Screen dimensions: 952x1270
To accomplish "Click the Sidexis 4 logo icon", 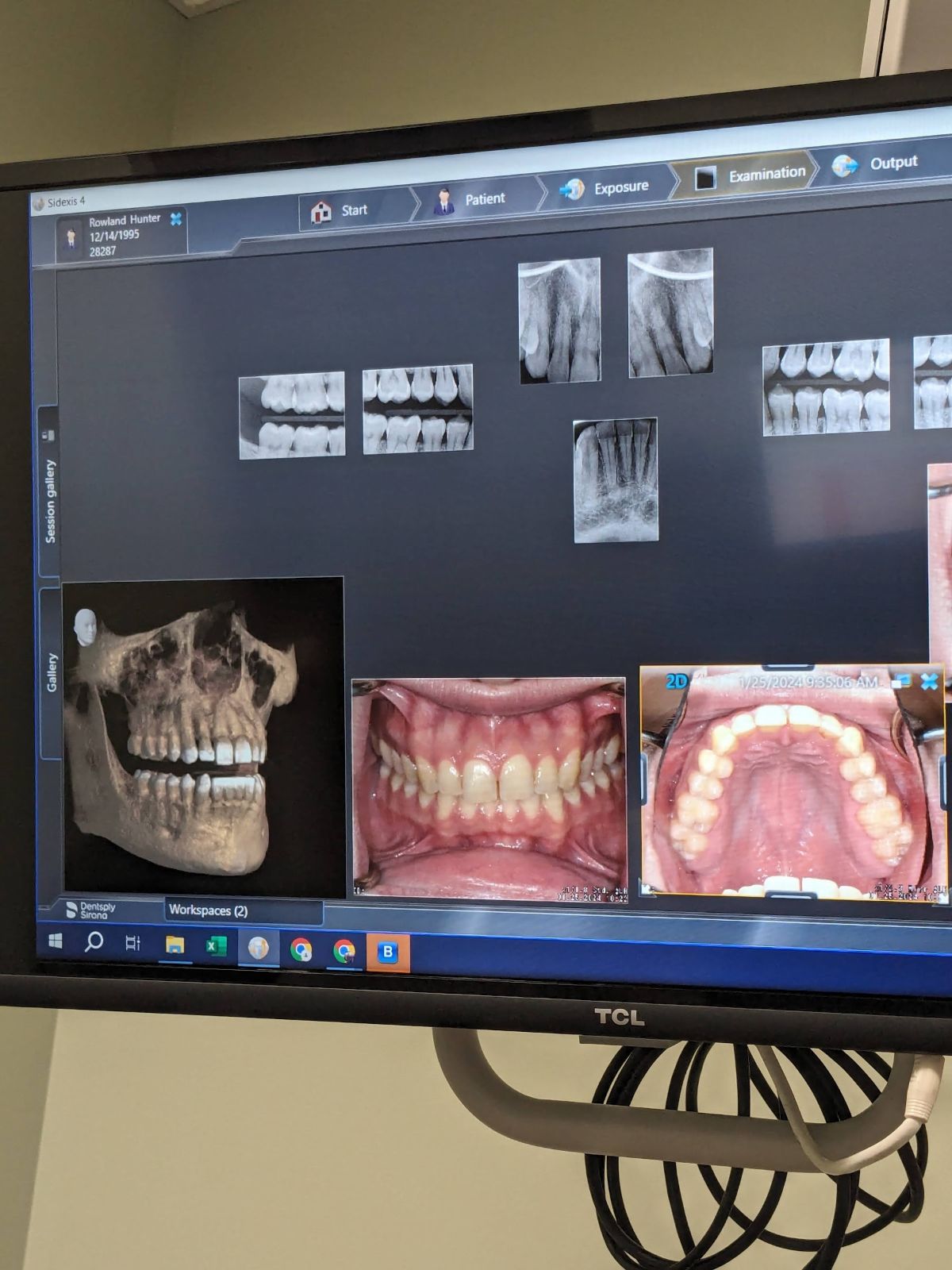I will pyautogui.click(x=39, y=204).
